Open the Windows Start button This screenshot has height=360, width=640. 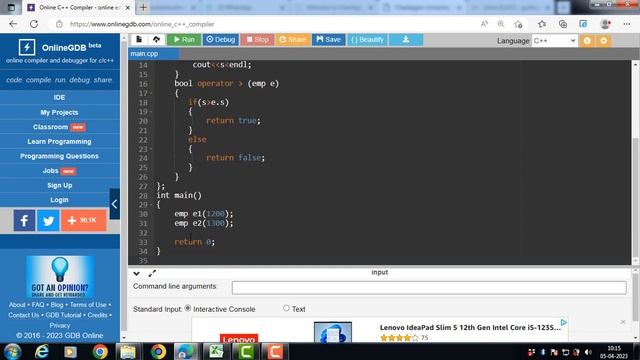click(x=12, y=351)
